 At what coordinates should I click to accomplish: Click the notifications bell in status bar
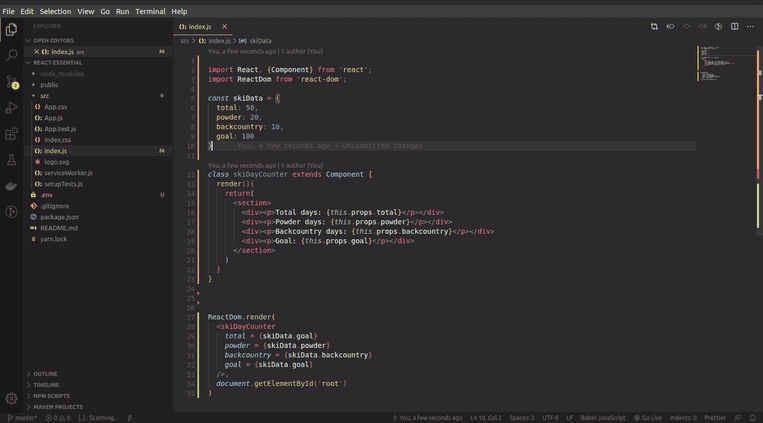(x=752, y=418)
